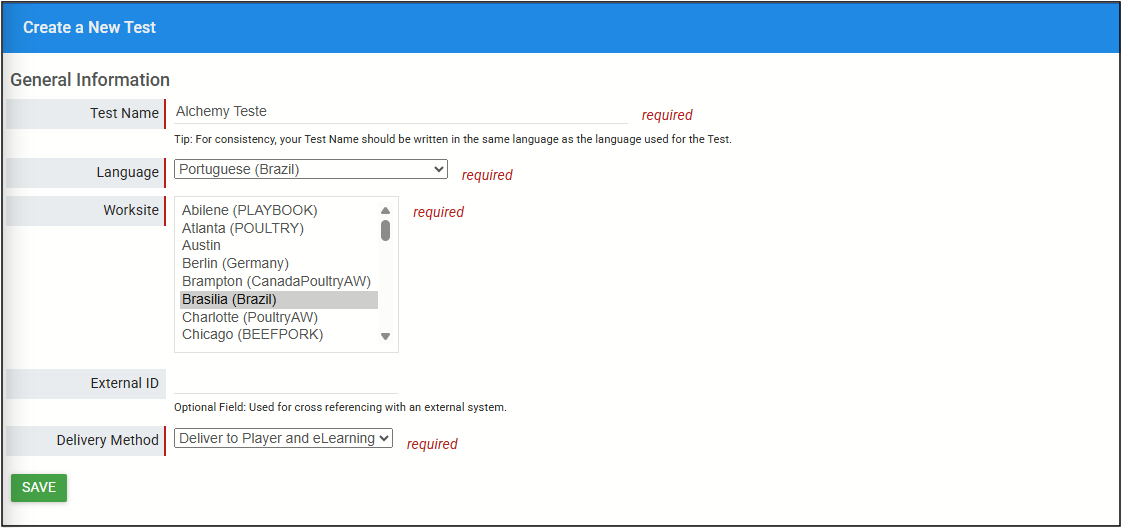The height and width of the screenshot is (528, 1121).
Task: Open the Language dropdown
Action: (x=310, y=170)
